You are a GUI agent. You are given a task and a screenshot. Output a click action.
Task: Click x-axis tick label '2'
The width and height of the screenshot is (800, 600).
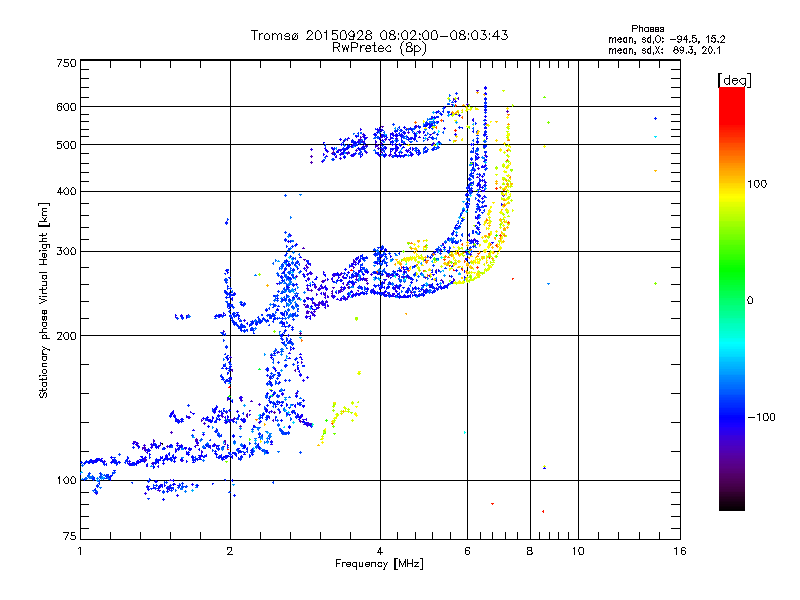pos(230,551)
